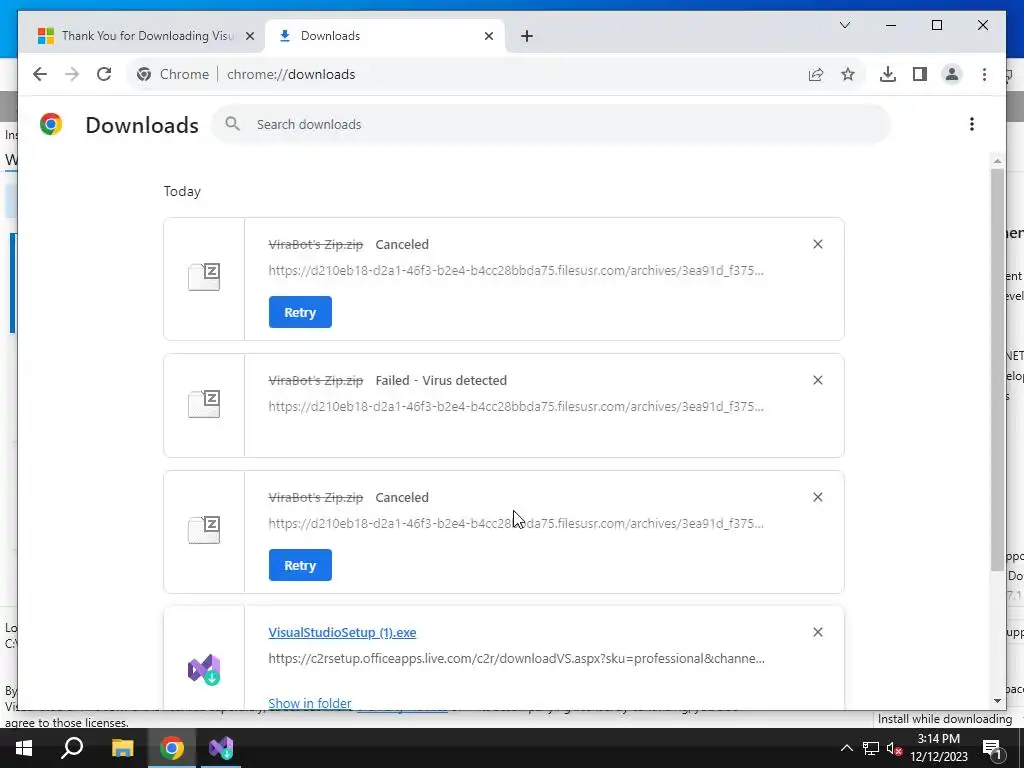Retry the third ViraBot's Zip.zip download
This screenshot has height=768, width=1024.
point(300,566)
